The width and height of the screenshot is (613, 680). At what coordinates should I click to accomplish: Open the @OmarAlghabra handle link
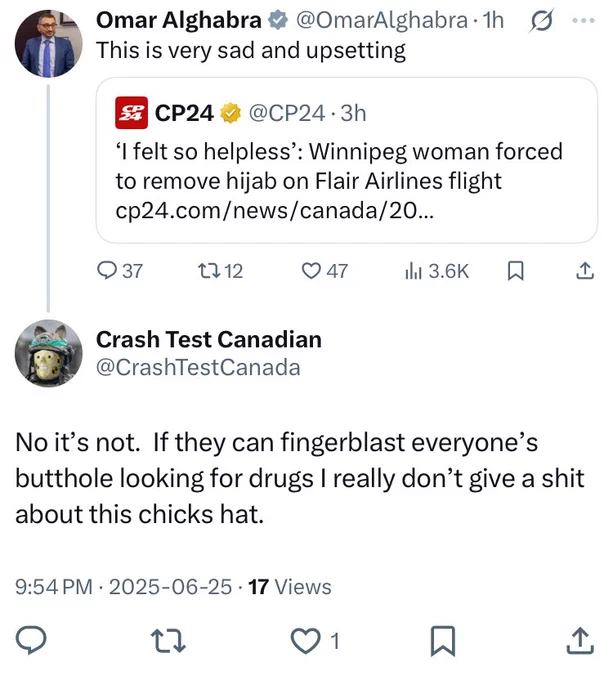coord(381,20)
